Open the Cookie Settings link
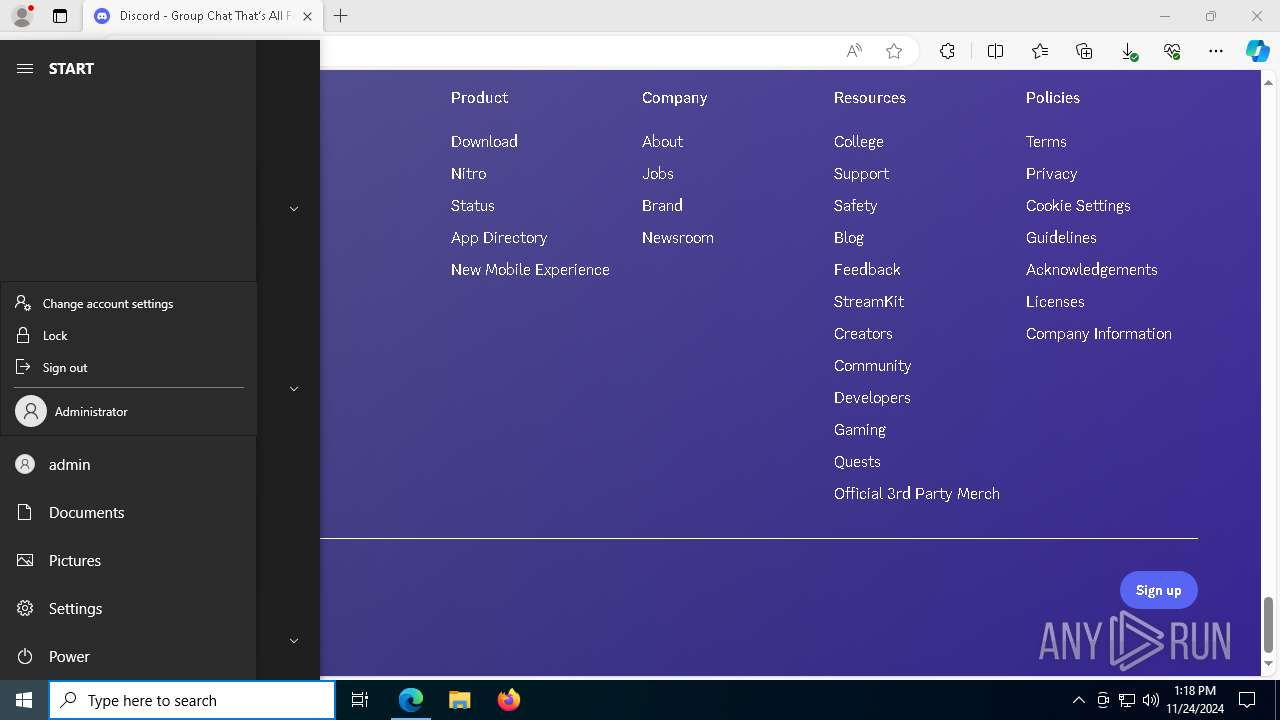Screen dimensions: 1280x720 click(x=1078, y=205)
